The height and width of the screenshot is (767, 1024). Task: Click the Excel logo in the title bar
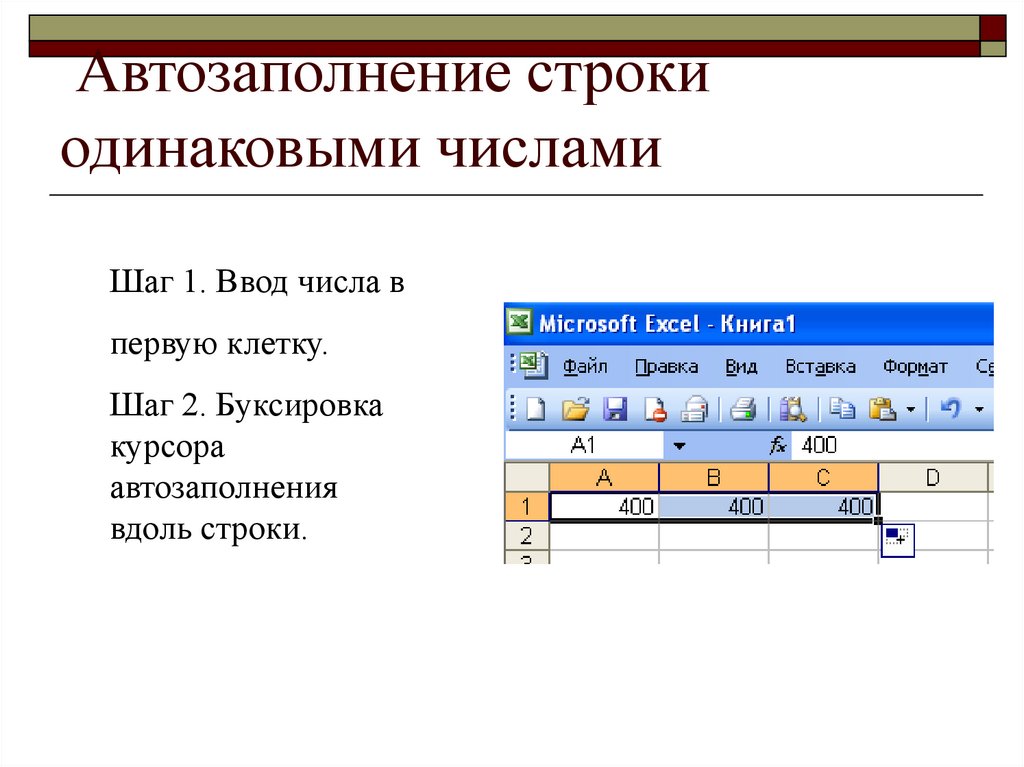pyautogui.click(x=520, y=321)
